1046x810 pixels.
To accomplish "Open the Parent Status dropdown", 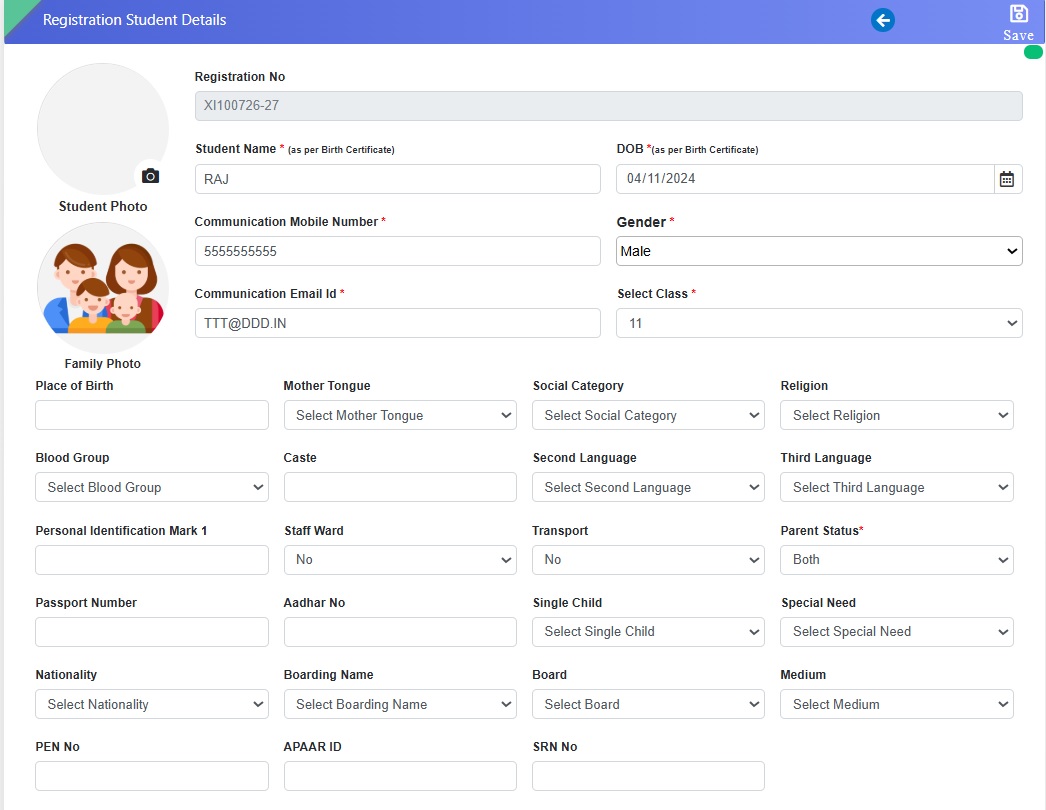I will point(896,560).
